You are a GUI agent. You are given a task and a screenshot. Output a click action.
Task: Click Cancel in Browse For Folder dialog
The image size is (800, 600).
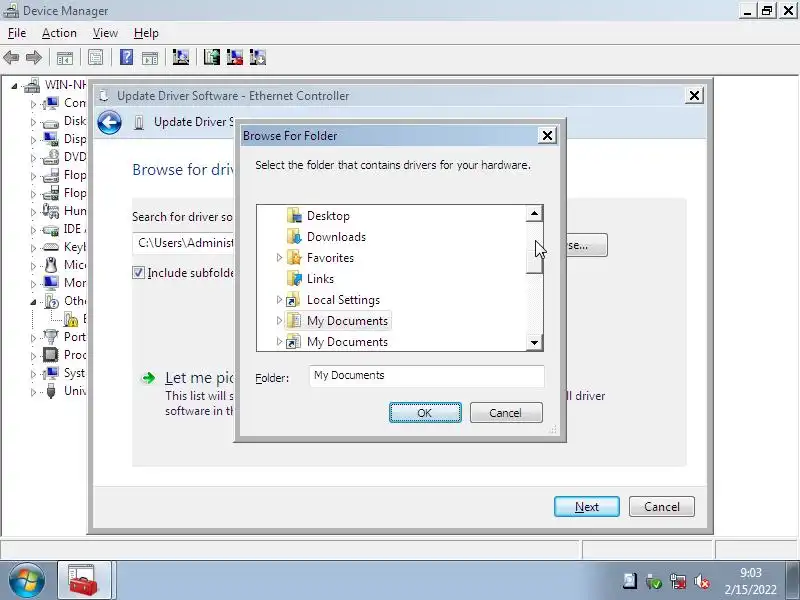[x=506, y=413]
